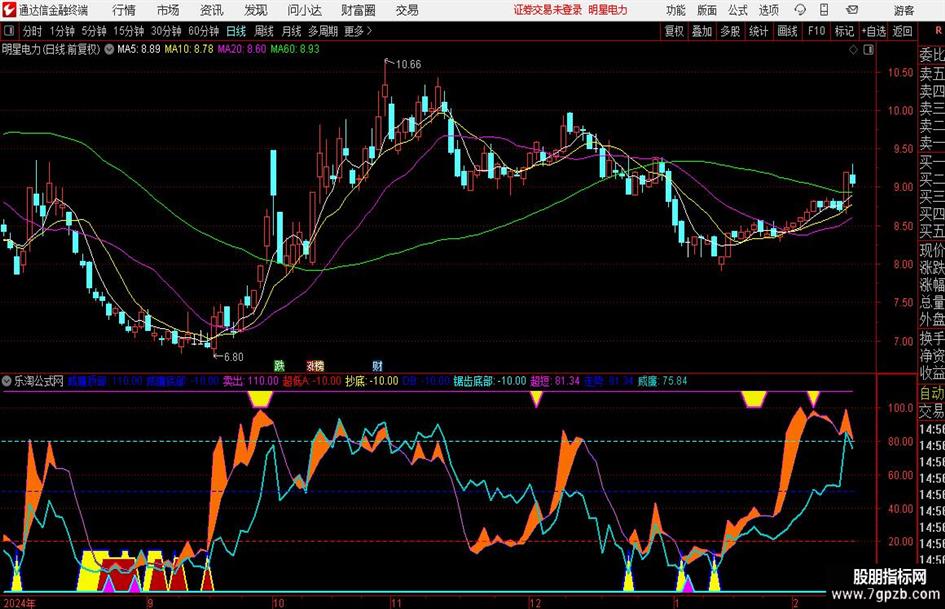Image resolution: width=945 pixels, height=609 pixels.
Task: Click the blue 财 marker on the chart
Action: pyautogui.click(x=377, y=366)
